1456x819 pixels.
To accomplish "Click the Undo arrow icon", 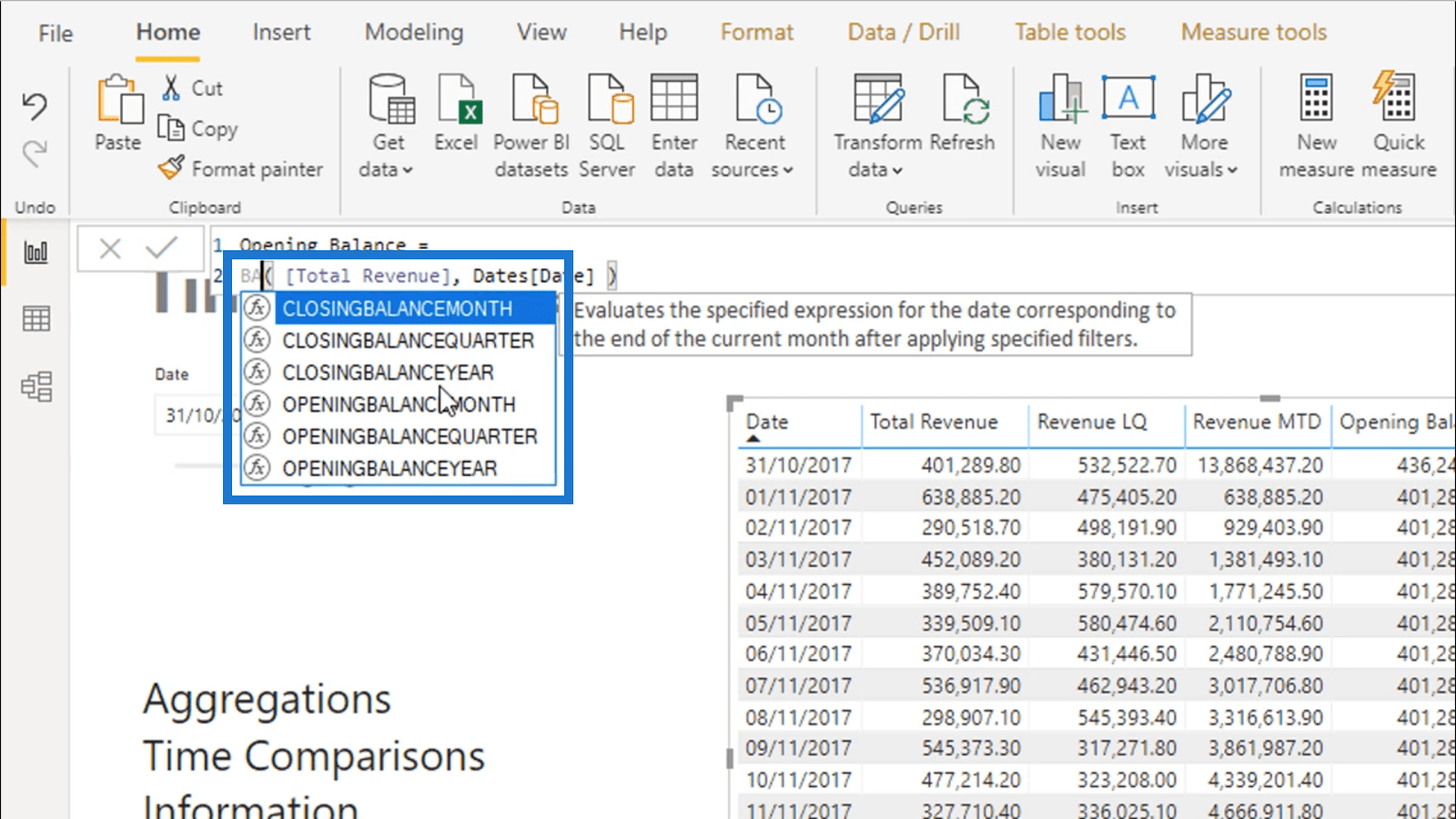I will [35, 106].
